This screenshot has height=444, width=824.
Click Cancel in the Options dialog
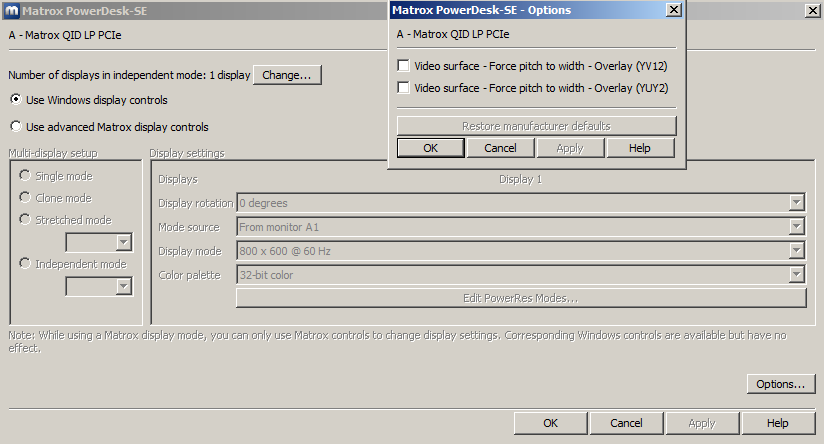click(x=500, y=148)
